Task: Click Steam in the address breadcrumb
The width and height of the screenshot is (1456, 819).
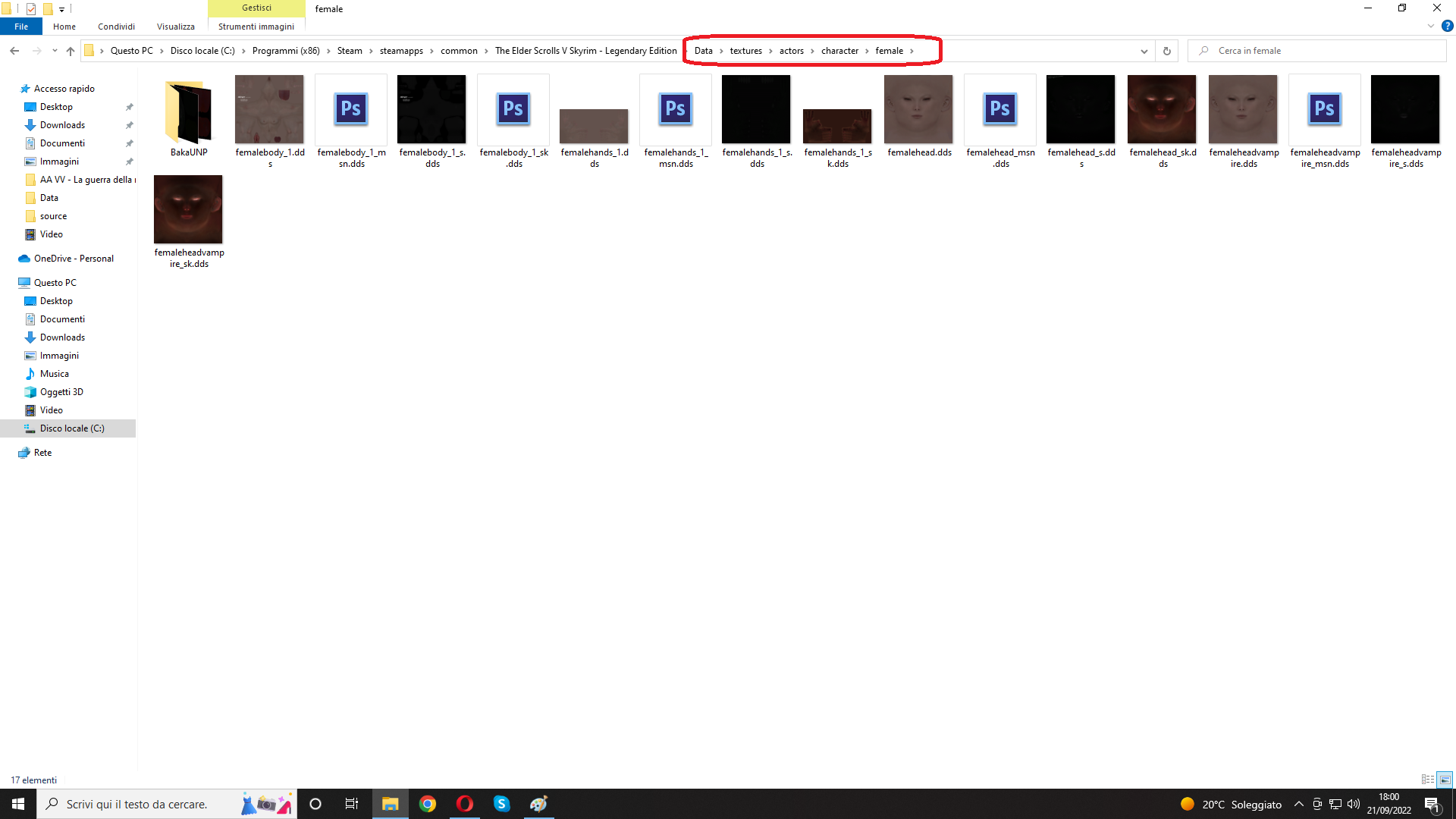Action: click(x=350, y=51)
